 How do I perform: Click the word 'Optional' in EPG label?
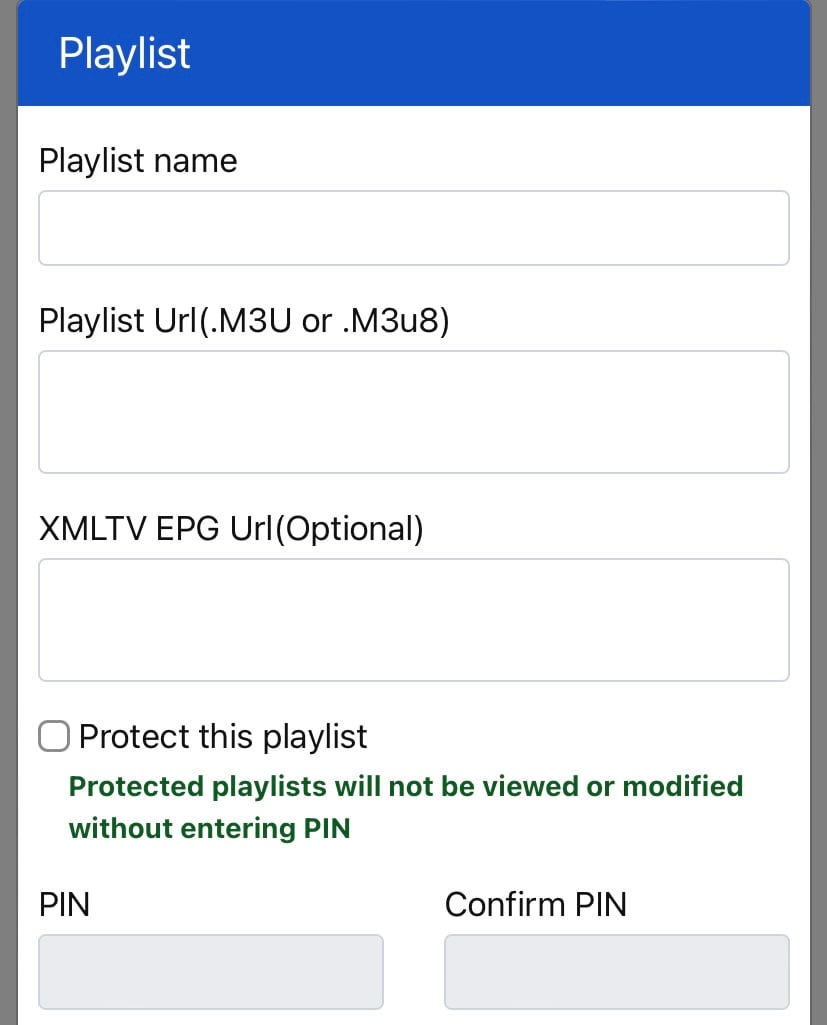click(348, 529)
